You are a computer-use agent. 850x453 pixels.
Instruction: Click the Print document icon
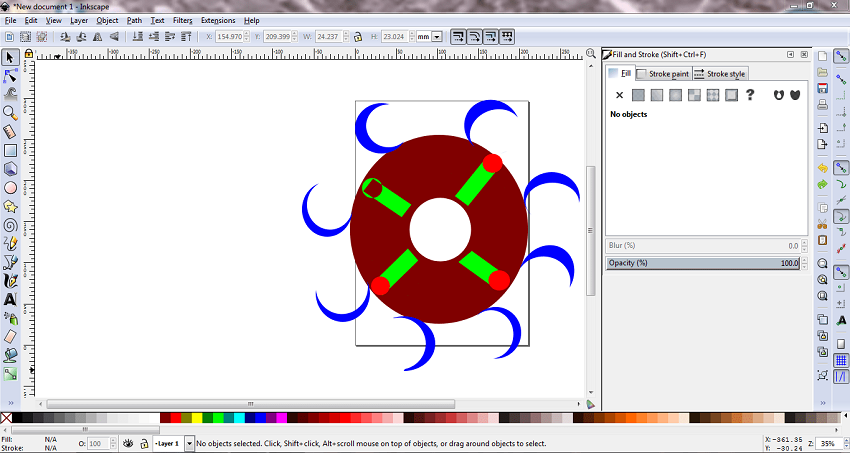click(x=823, y=105)
